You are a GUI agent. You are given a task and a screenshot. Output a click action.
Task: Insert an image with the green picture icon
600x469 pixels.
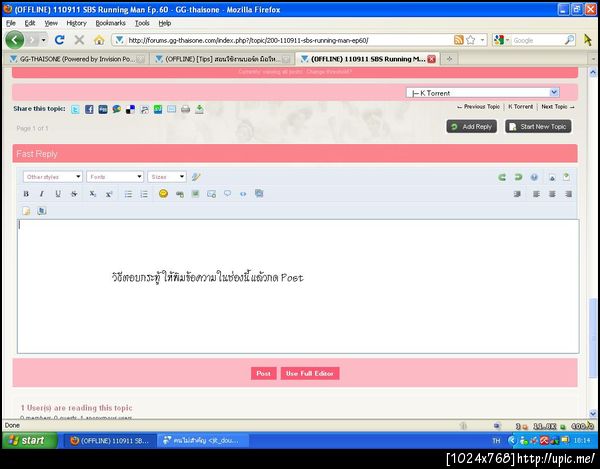point(196,194)
